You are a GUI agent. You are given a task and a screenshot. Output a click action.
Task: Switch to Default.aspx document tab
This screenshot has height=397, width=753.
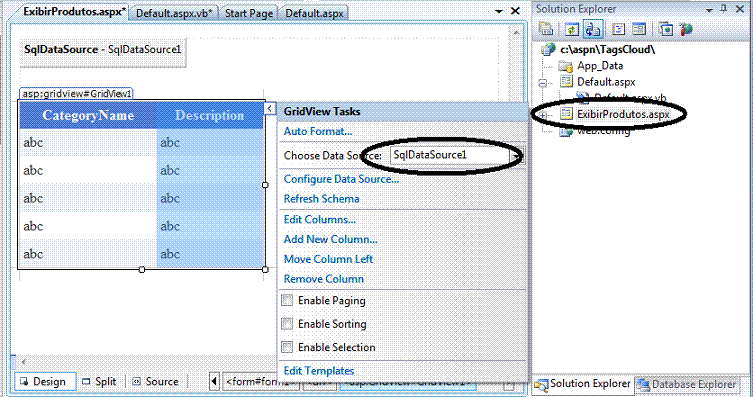point(314,13)
